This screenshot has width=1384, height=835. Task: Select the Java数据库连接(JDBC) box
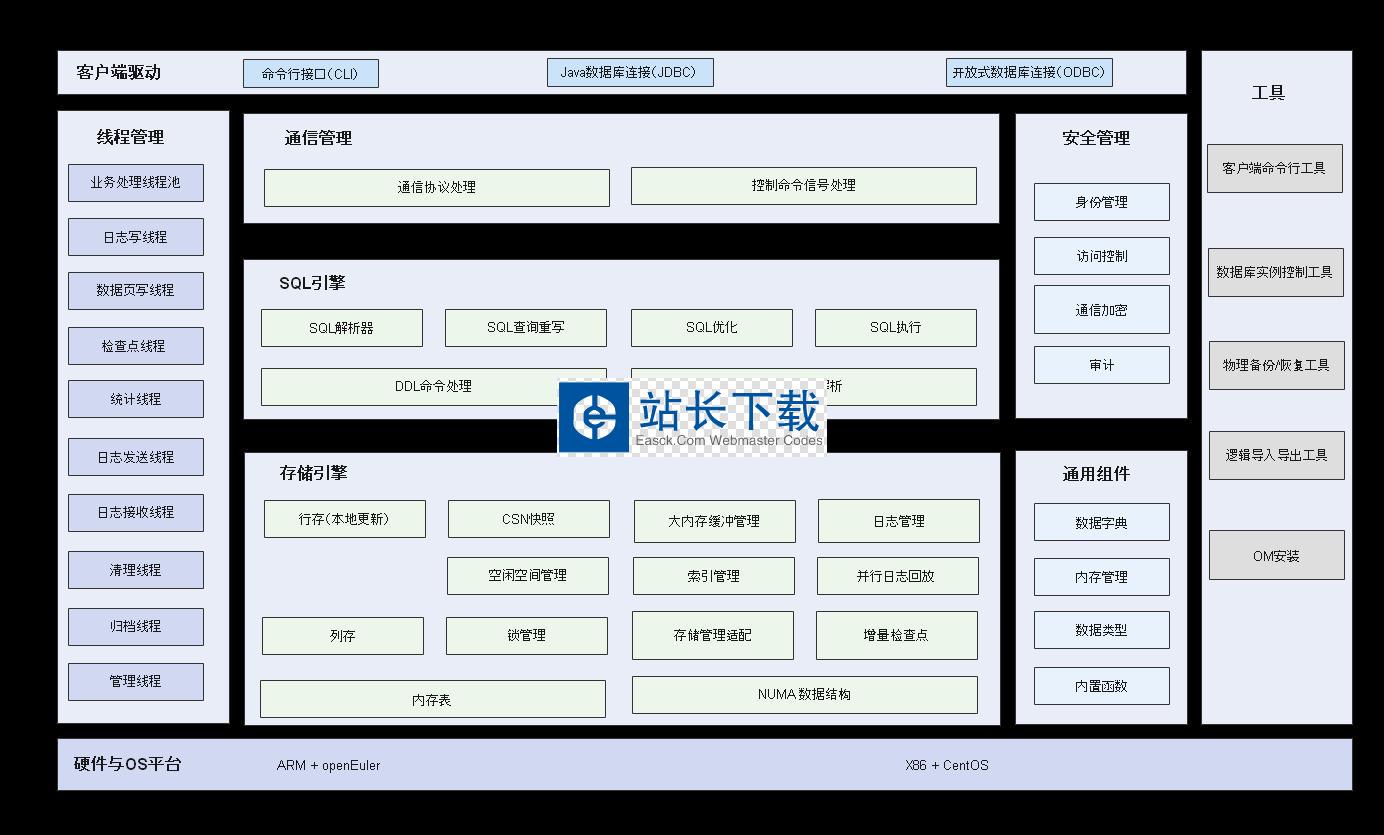tap(629, 73)
